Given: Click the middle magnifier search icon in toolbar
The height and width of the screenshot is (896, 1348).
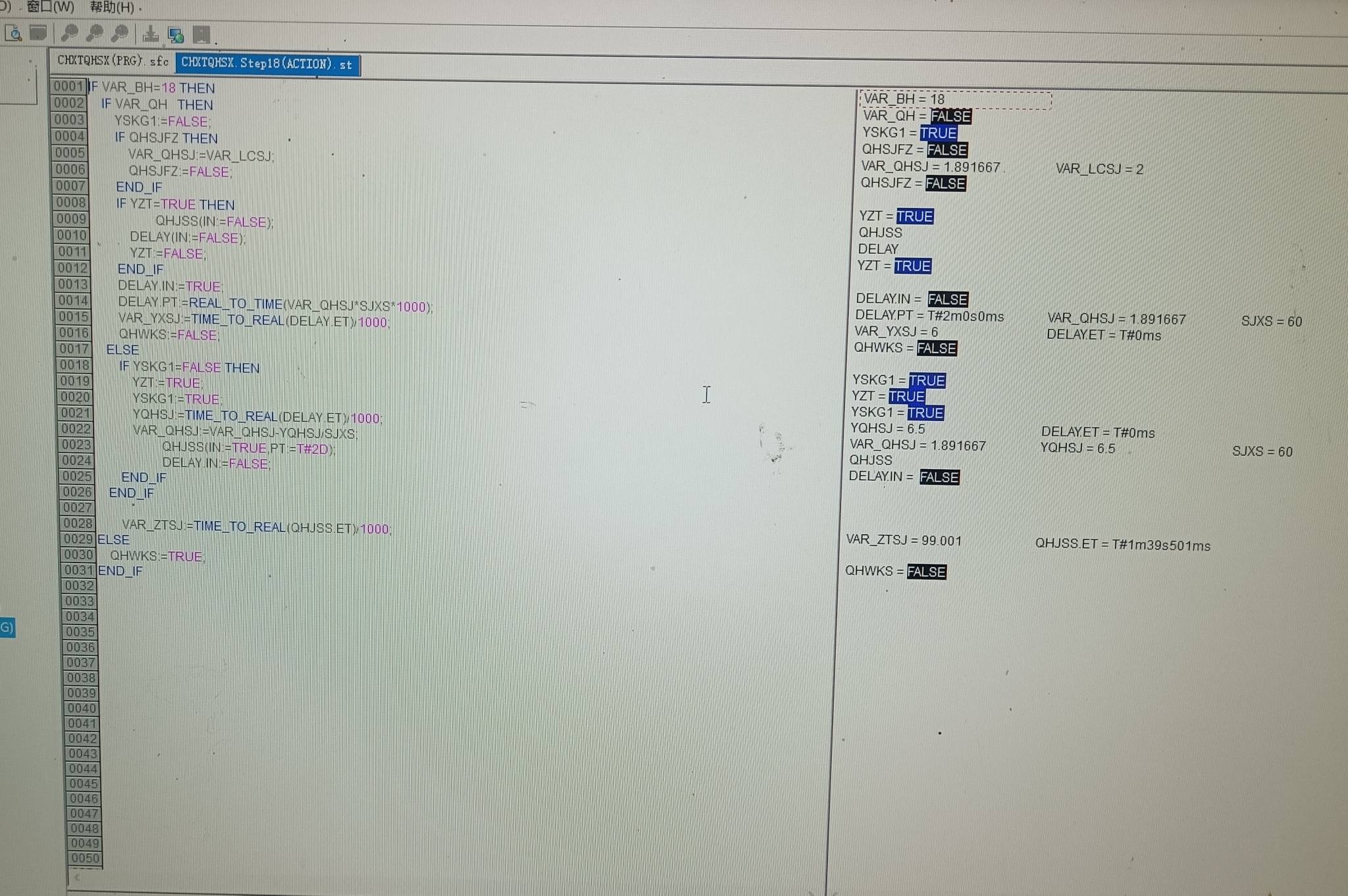Looking at the screenshot, I should point(95,33).
